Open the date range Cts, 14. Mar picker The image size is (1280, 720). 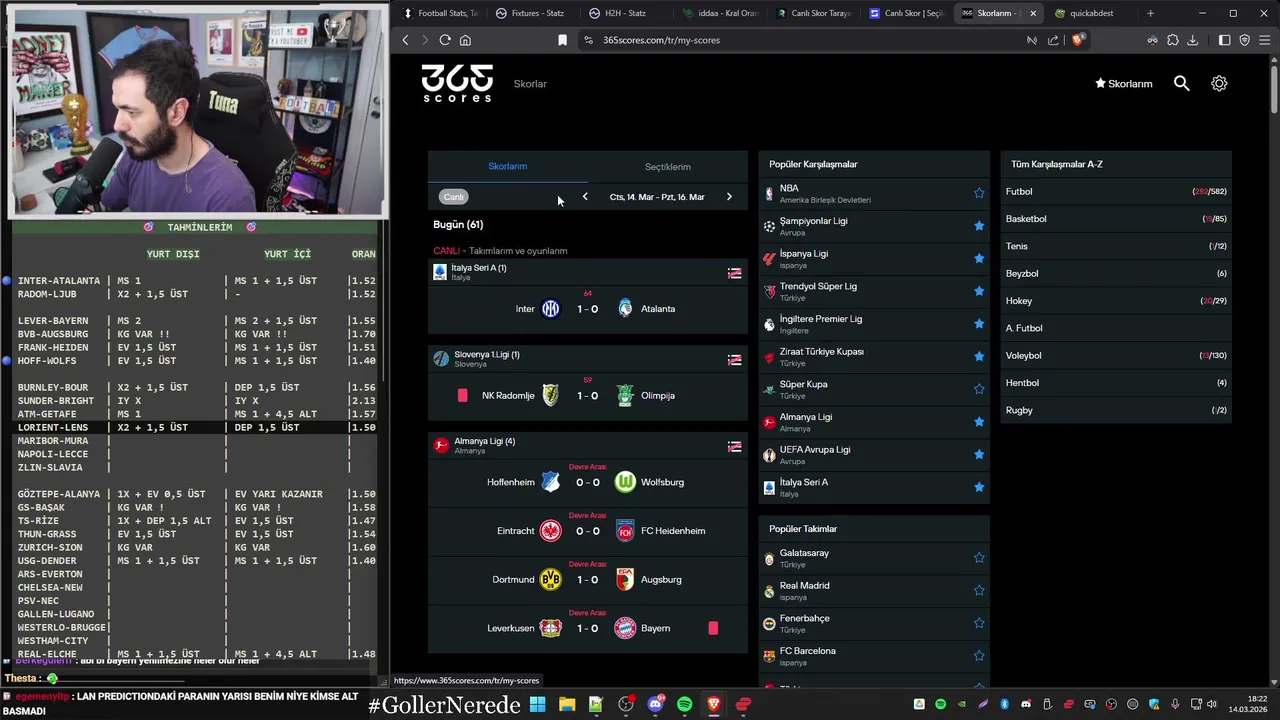[657, 197]
